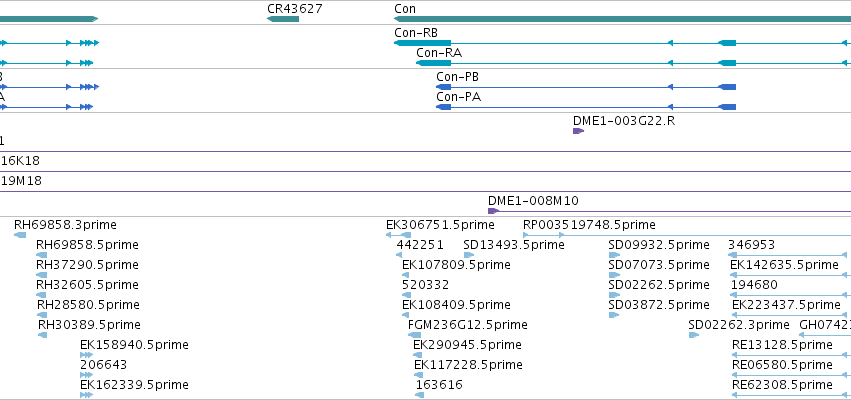This screenshot has width=851, height=400.
Task: Open the SD03872.5prime EST
Action: (x=614, y=315)
